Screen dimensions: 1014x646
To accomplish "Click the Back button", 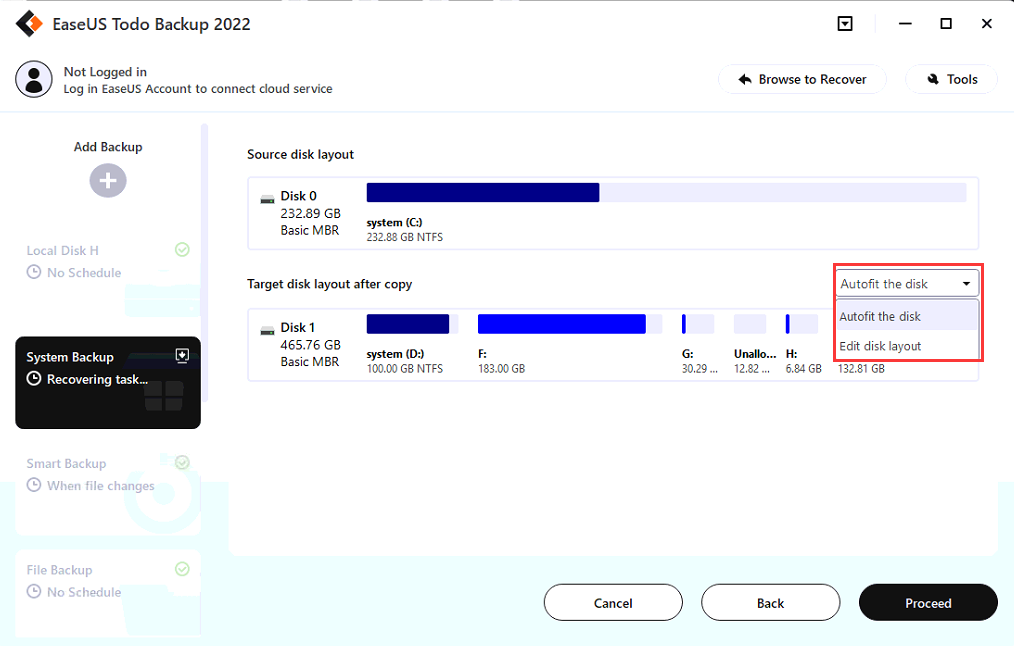I will pos(770,603).
